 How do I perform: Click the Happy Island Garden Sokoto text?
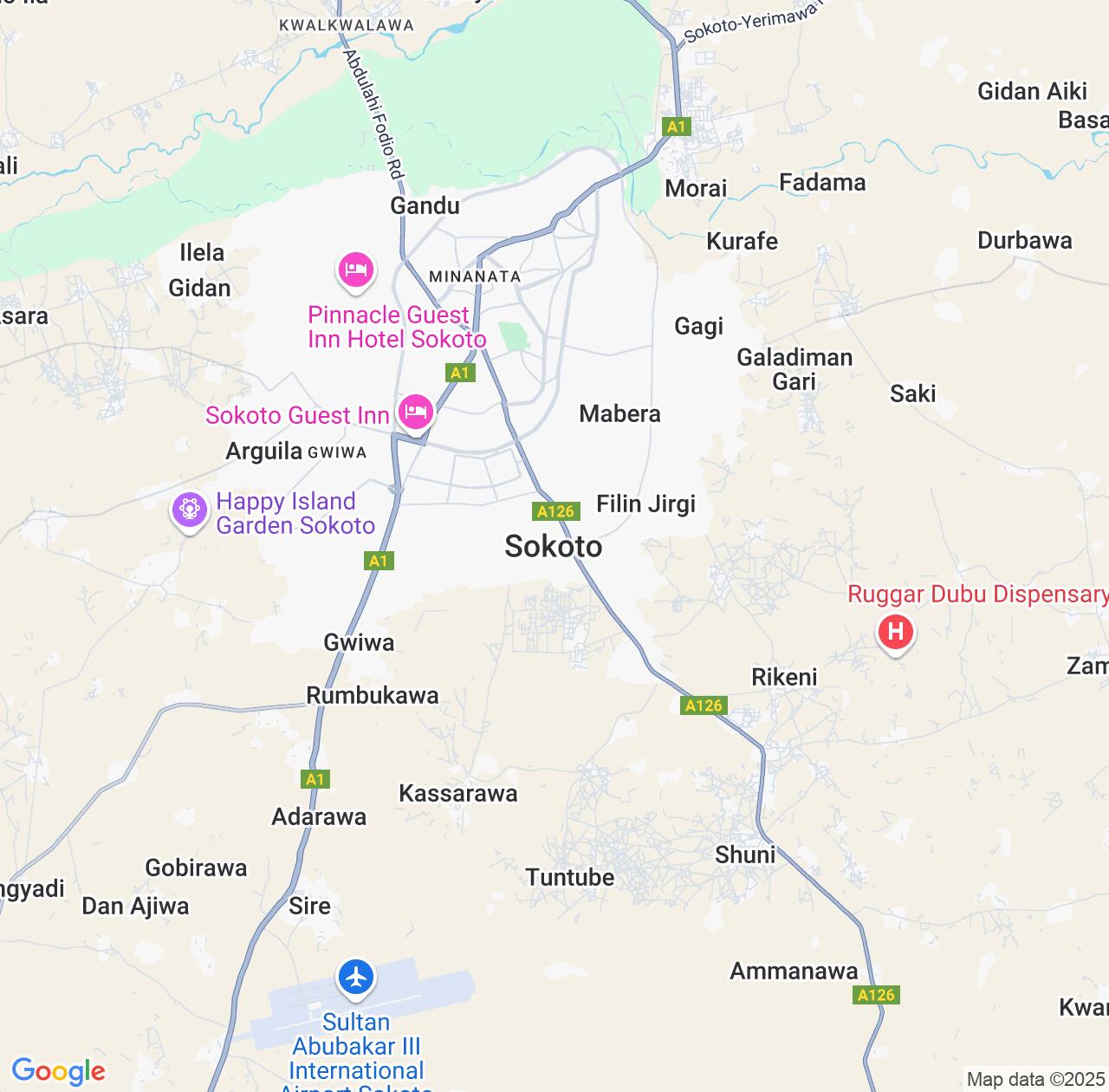[x=295, y=513]
